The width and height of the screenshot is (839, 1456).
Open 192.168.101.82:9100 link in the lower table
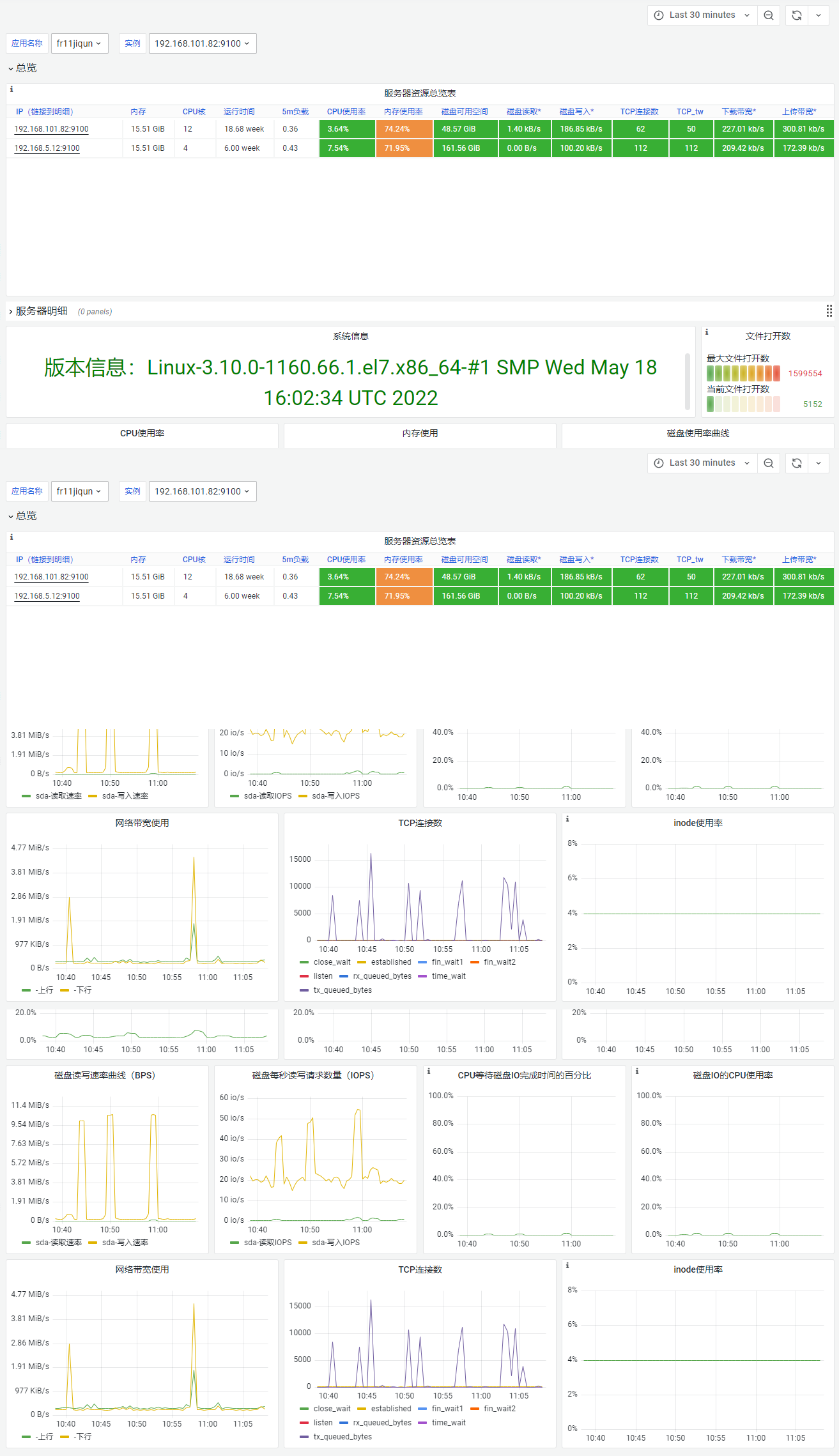click(52, 577)
